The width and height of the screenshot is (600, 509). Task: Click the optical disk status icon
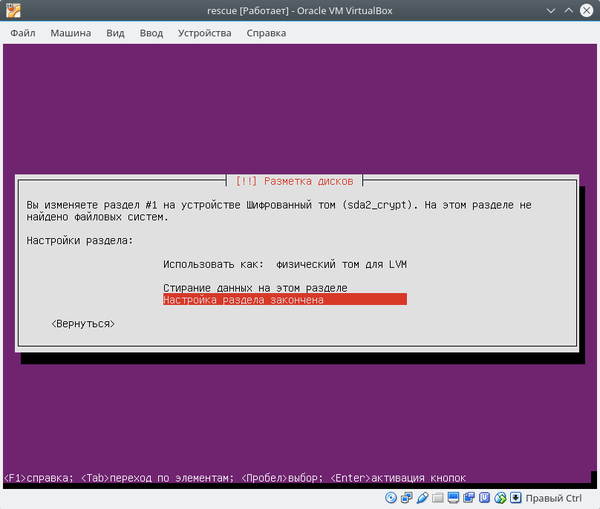(x=391, y=498)
